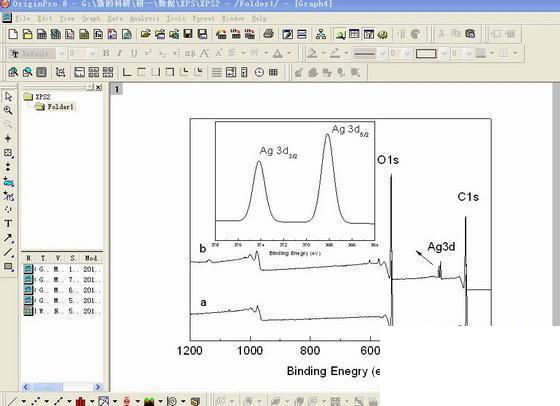The width and height of the screenshot is (560, 406).
Task: Click the New Function (fx) toolbar icon
Action: pyautogui.click(x=98, y=34)
